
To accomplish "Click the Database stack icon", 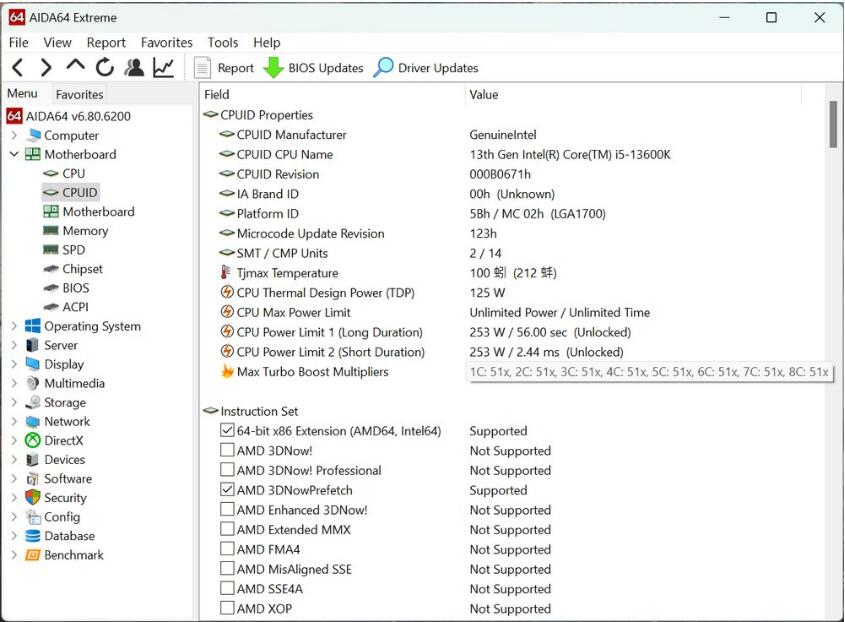I will point(33,536).
